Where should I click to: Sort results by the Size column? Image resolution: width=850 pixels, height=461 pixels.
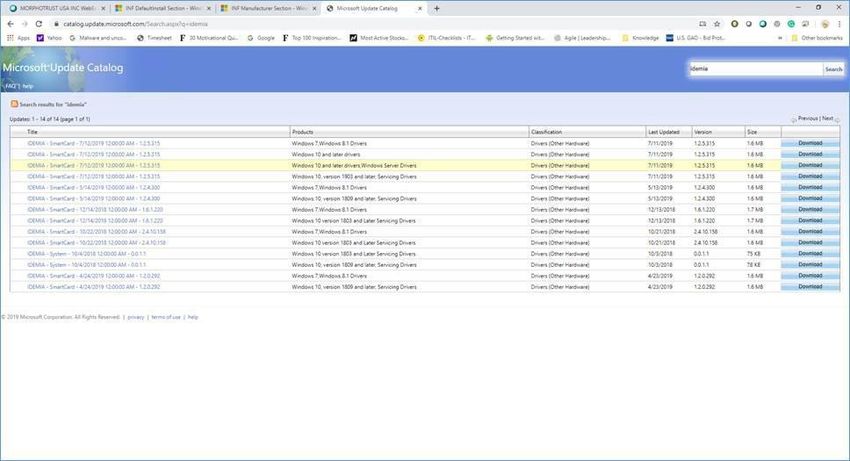(751, 132)
